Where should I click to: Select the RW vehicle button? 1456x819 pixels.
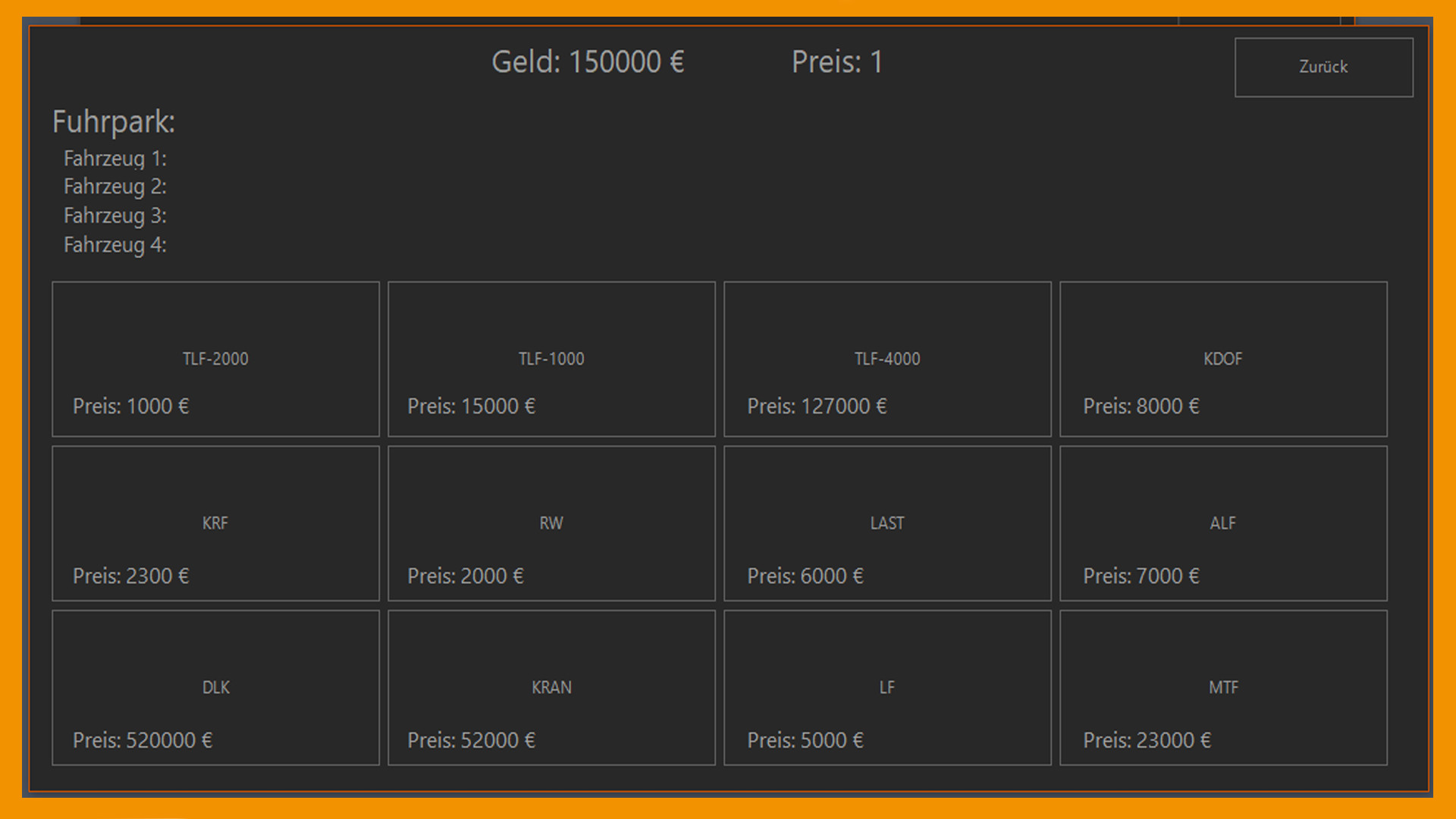coord(551,523)
